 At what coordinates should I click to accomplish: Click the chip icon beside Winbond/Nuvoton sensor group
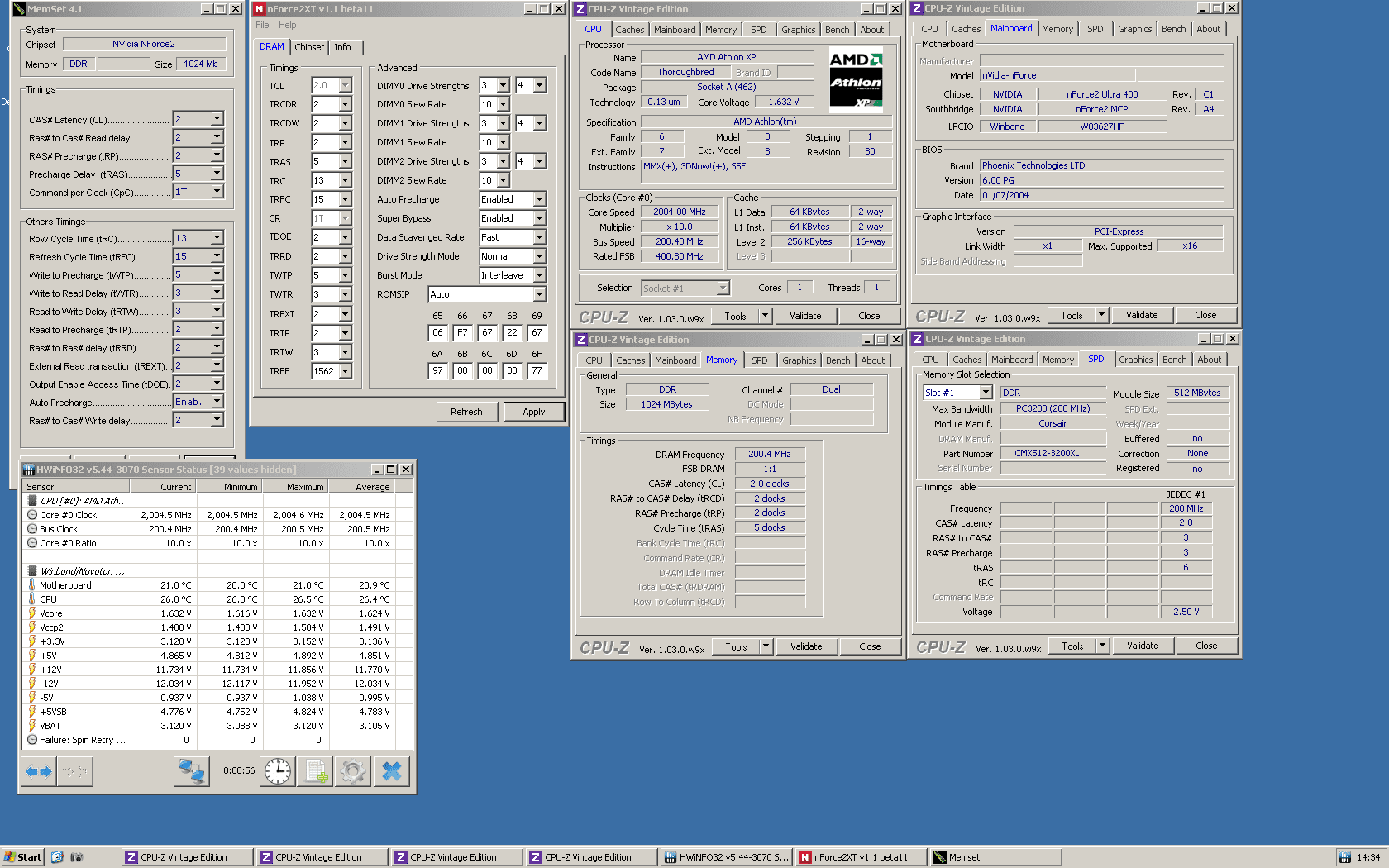pyautogui.click(x=32, y=570)
